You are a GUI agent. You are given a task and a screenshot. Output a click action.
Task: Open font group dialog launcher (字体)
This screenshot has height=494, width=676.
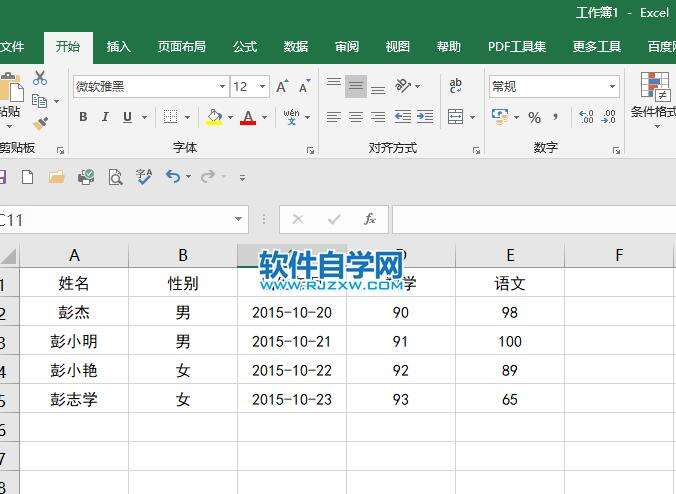click(310, 150)
